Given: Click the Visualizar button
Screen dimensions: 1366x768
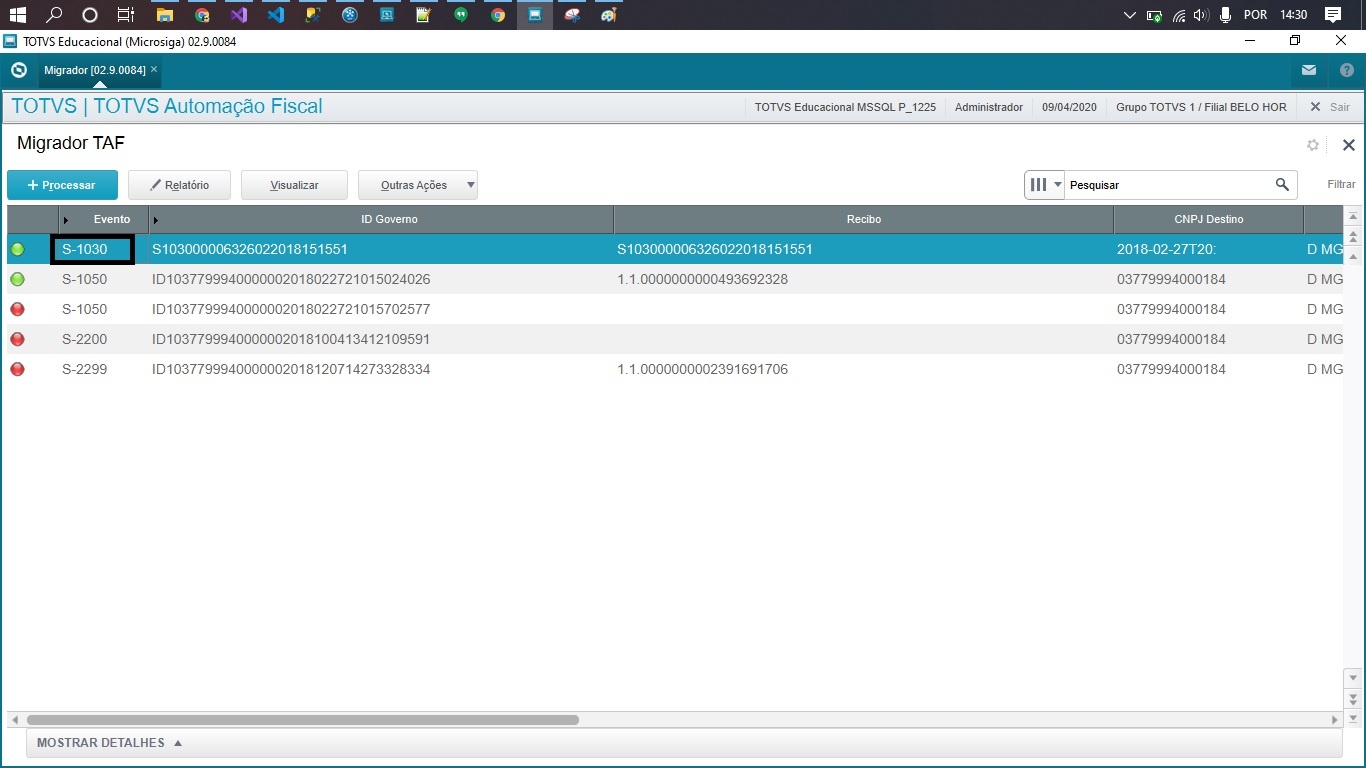Looking at the screenshot, I should point(294,185).
